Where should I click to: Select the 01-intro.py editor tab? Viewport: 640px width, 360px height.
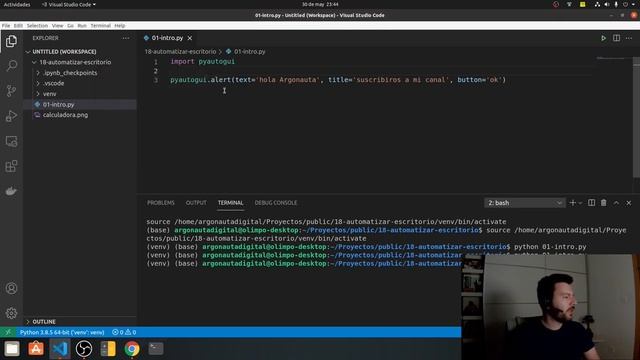167,38
